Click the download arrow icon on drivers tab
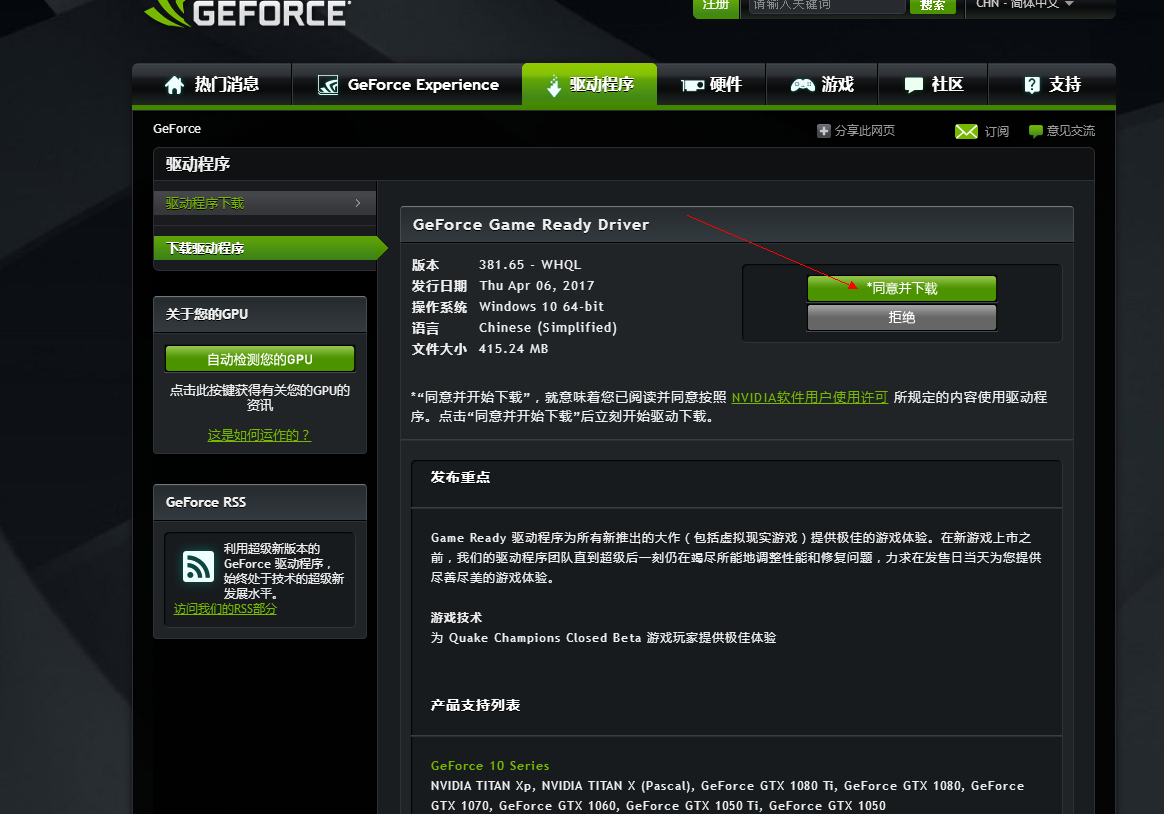The image size is (1164, 814). click(554, 85)
